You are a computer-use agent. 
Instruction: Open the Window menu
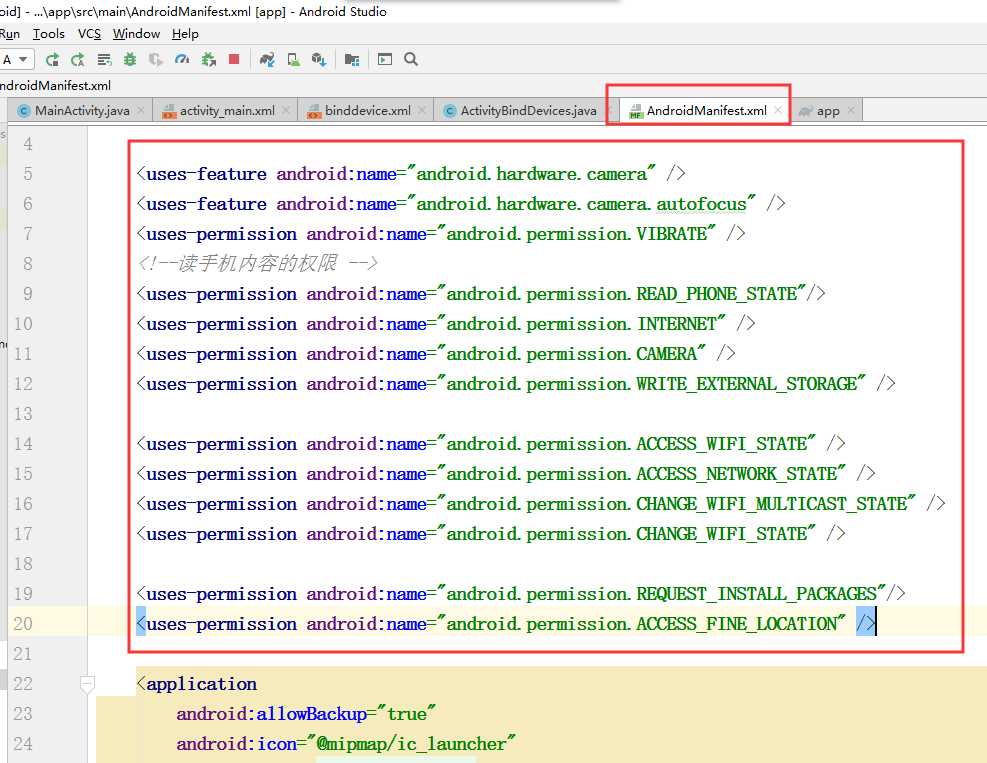137,34
